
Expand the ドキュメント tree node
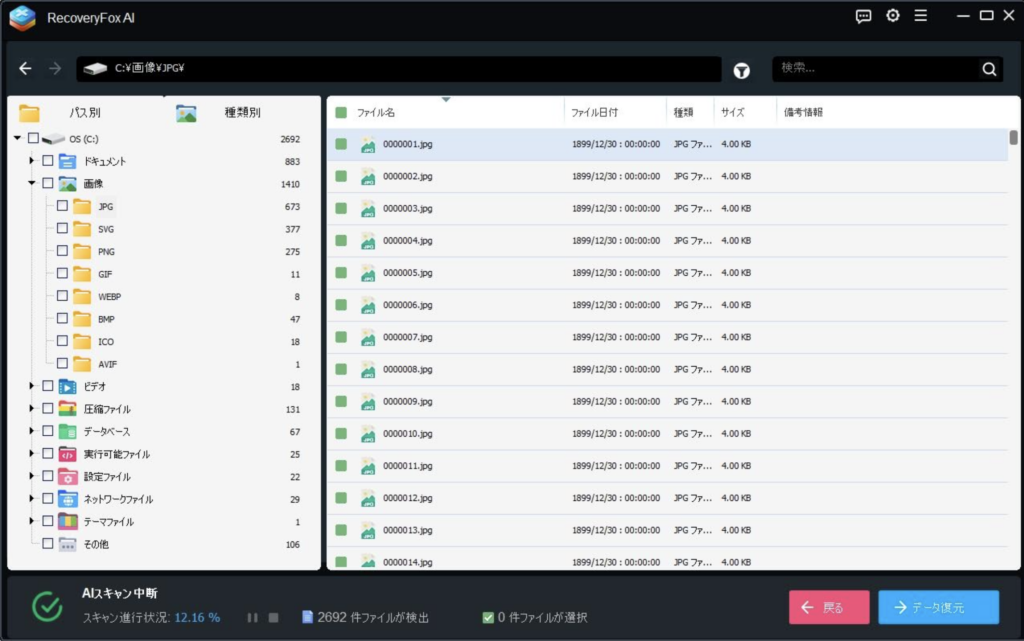(x=32, y=161)
